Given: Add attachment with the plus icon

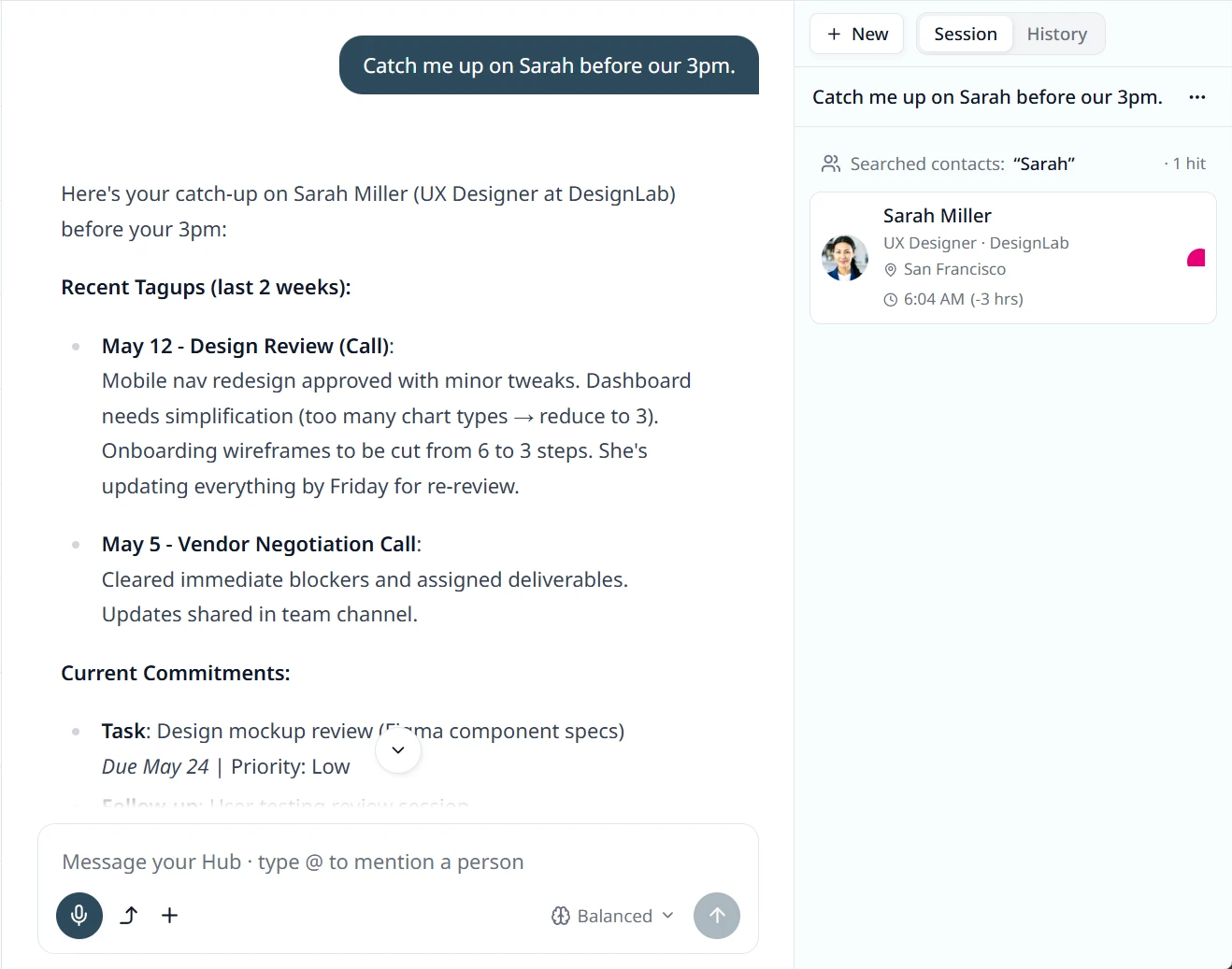Looking at the screenshot, I should [x=169, y=916].
